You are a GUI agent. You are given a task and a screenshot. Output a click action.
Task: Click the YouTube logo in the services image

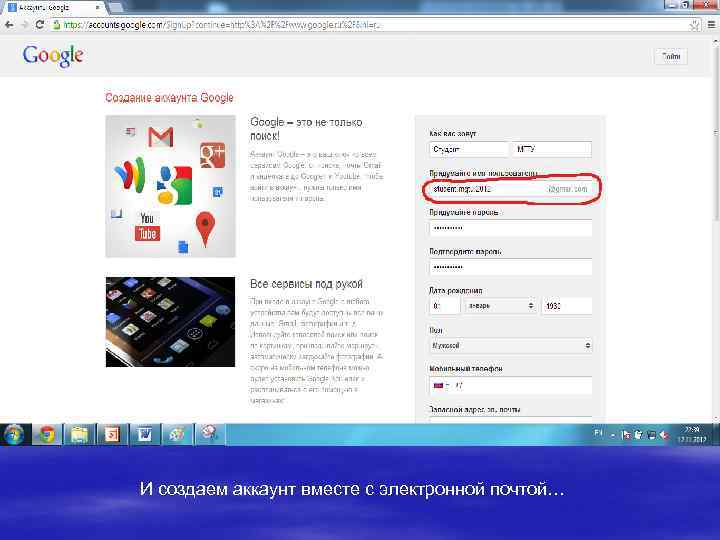(147, 227)
